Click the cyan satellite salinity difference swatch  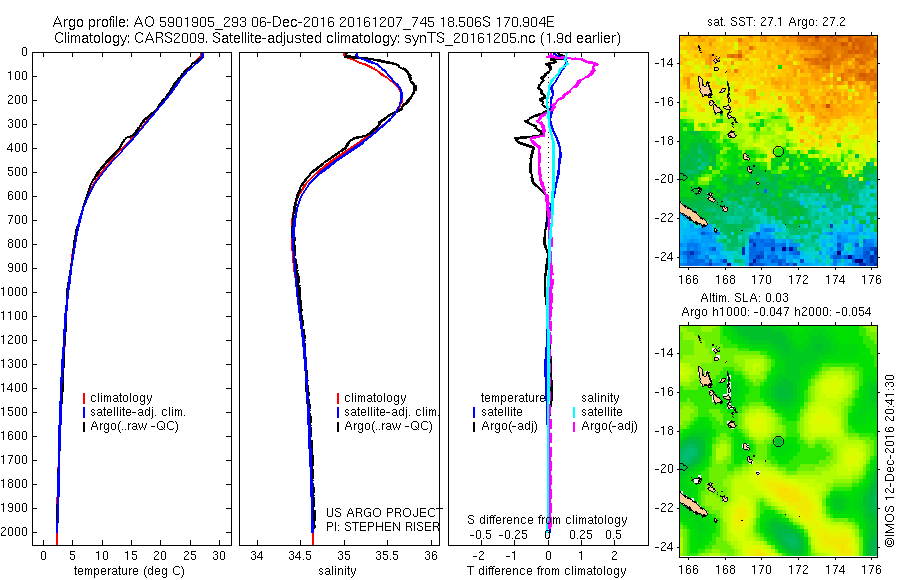[x=574, y=412]
